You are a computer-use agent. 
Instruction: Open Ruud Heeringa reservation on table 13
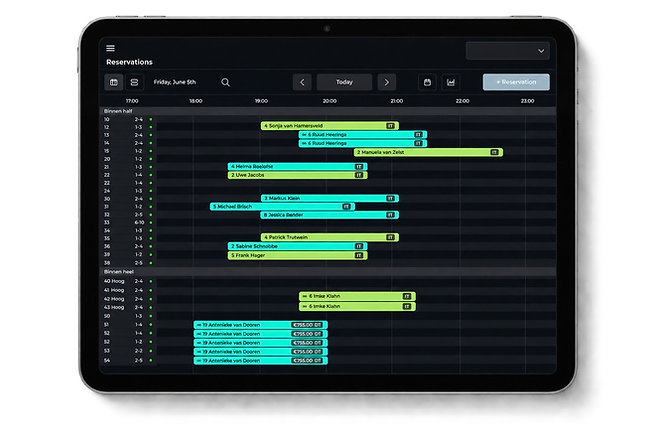pyautogui.click(x=363, y=135)
